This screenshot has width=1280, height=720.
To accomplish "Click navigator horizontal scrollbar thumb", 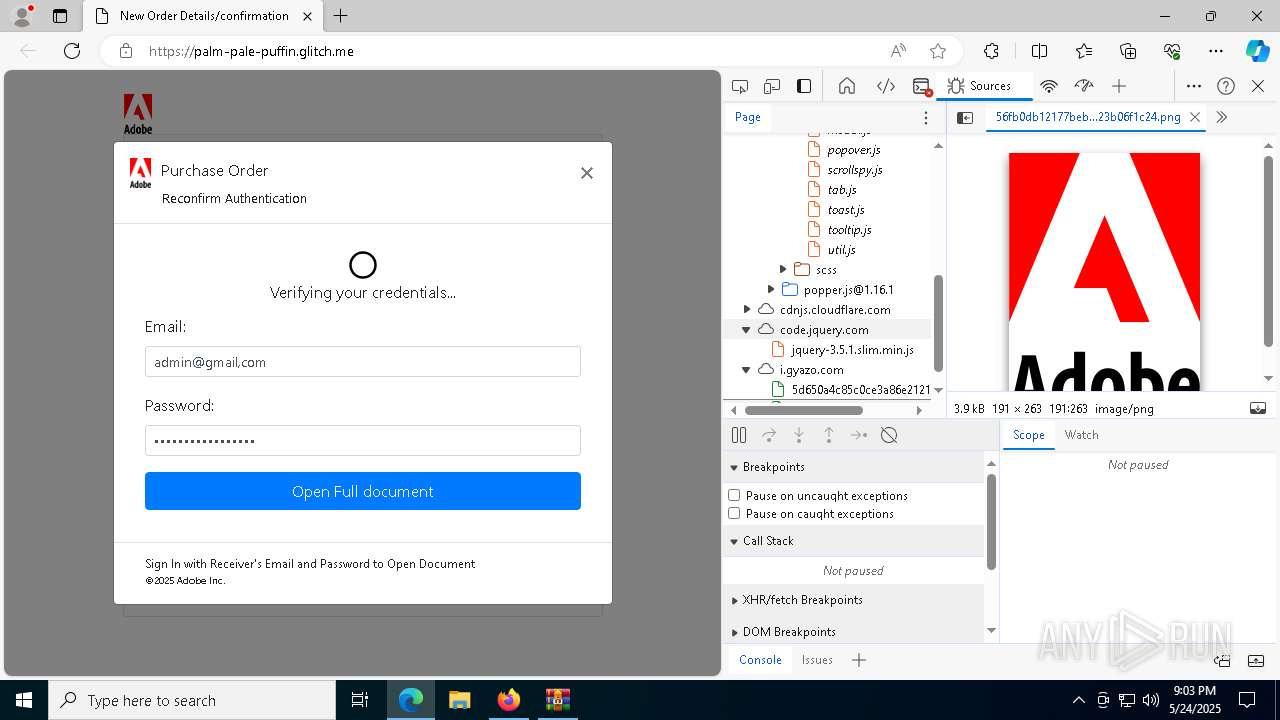I will (x=803, y=410).
